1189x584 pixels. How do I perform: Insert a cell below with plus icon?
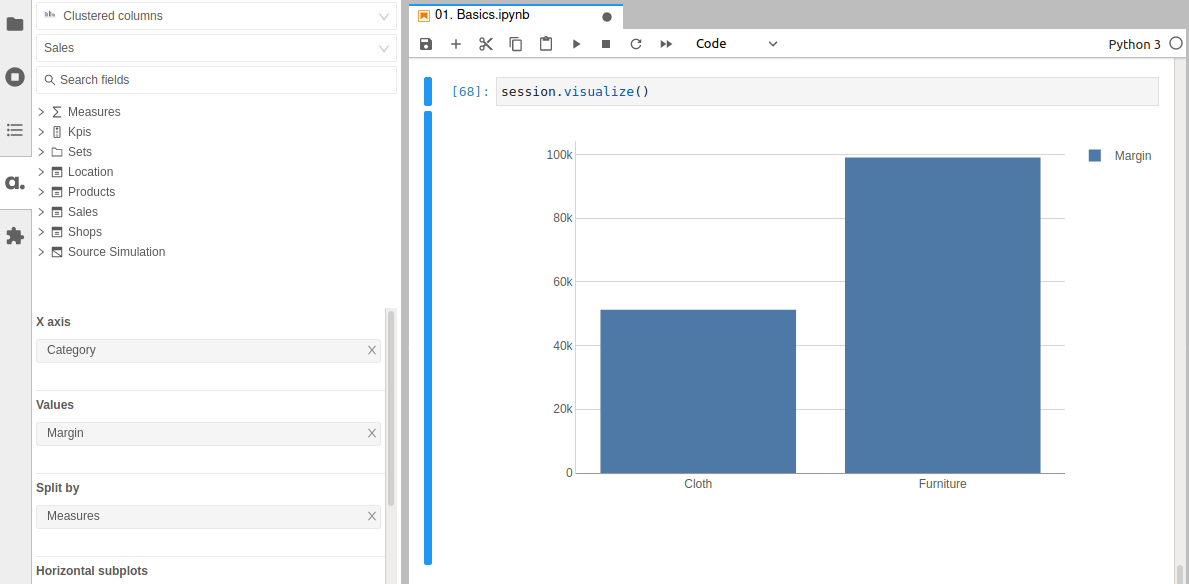(456, 44)
